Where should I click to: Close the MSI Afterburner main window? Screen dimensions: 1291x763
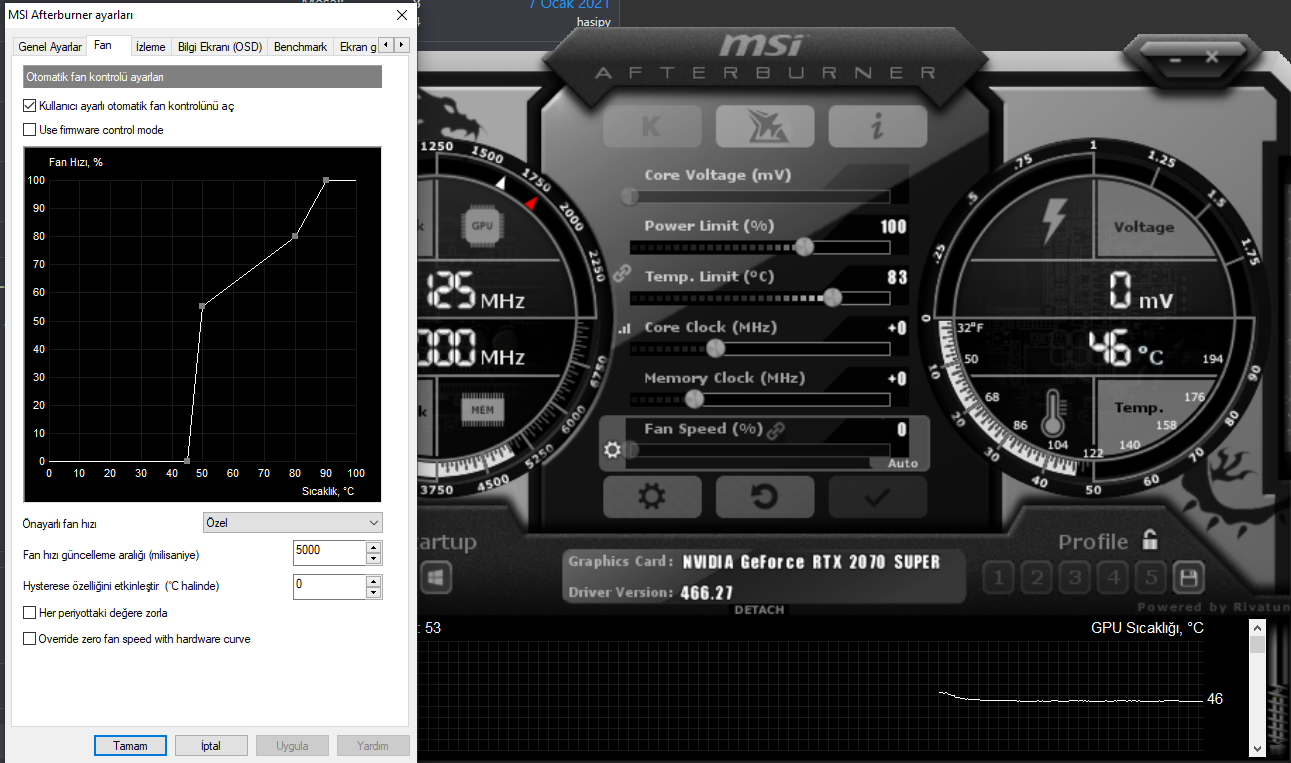pyautogui.click(x=1212, y=58)
